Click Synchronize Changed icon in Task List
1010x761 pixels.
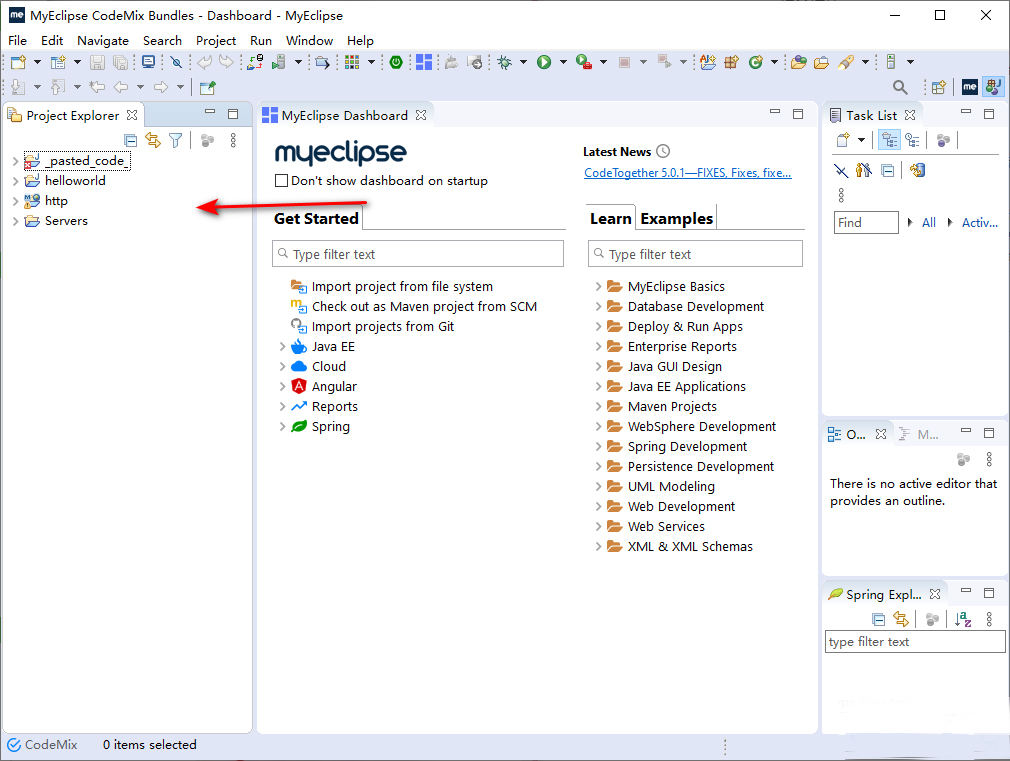click(x=918, y=171)
